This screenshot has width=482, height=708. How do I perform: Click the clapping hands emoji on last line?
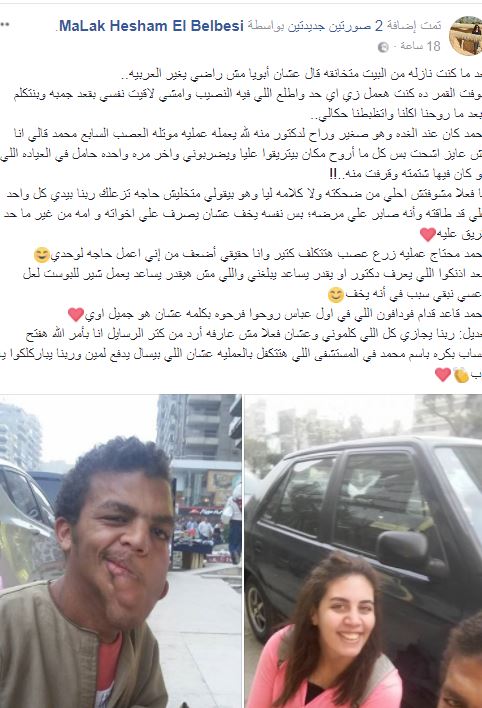(461, 374)
